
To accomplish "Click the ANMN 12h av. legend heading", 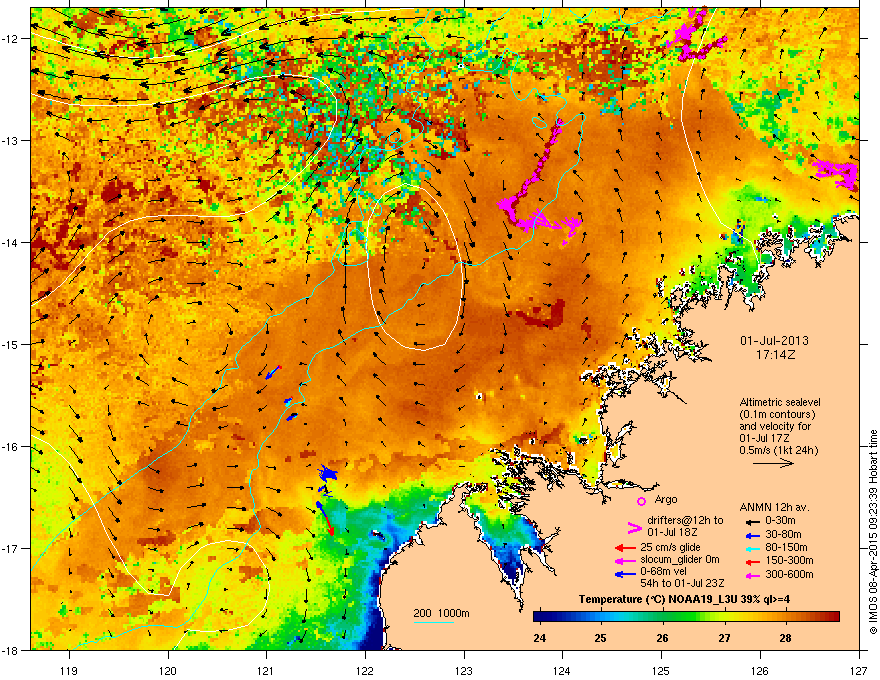I will pos(776,506).
